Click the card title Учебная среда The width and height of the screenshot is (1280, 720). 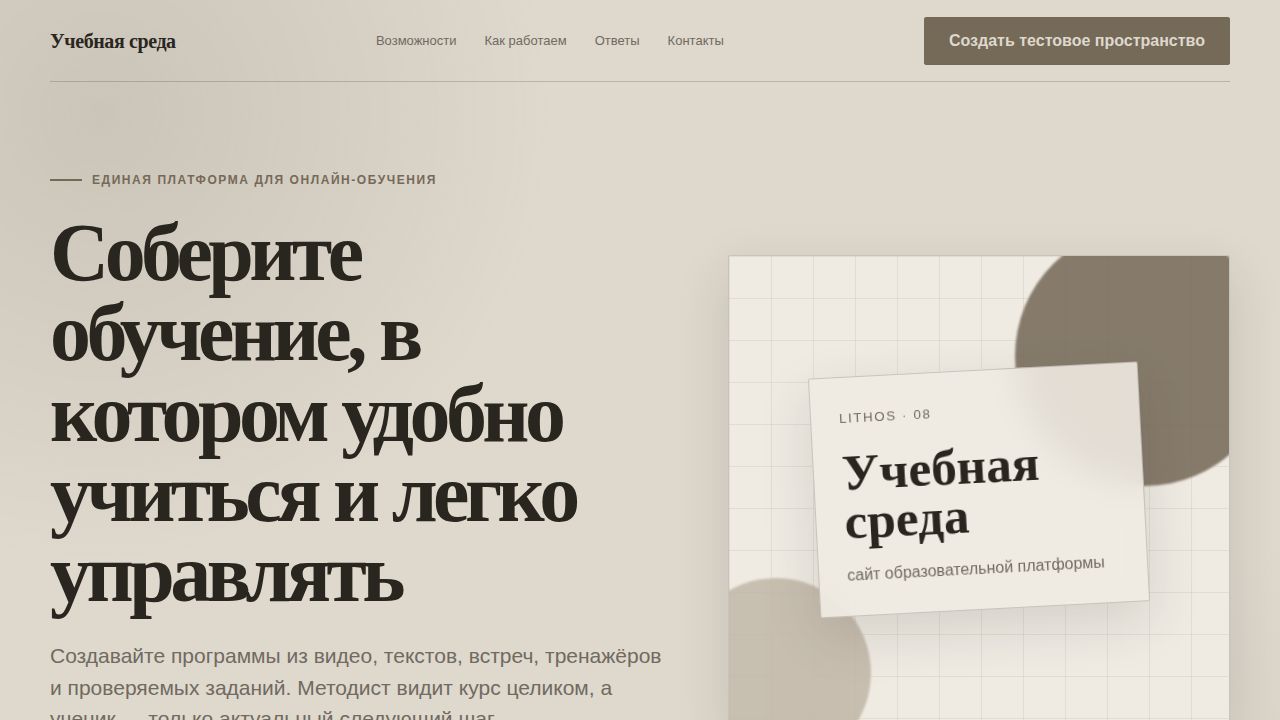pyautogui.click(x=941, y=495)
